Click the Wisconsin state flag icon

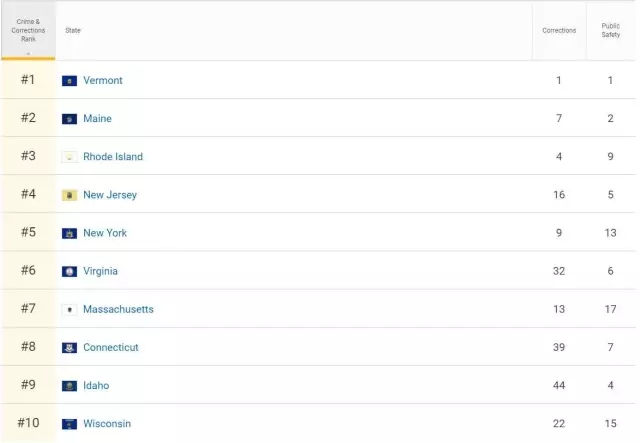[69, 424]
